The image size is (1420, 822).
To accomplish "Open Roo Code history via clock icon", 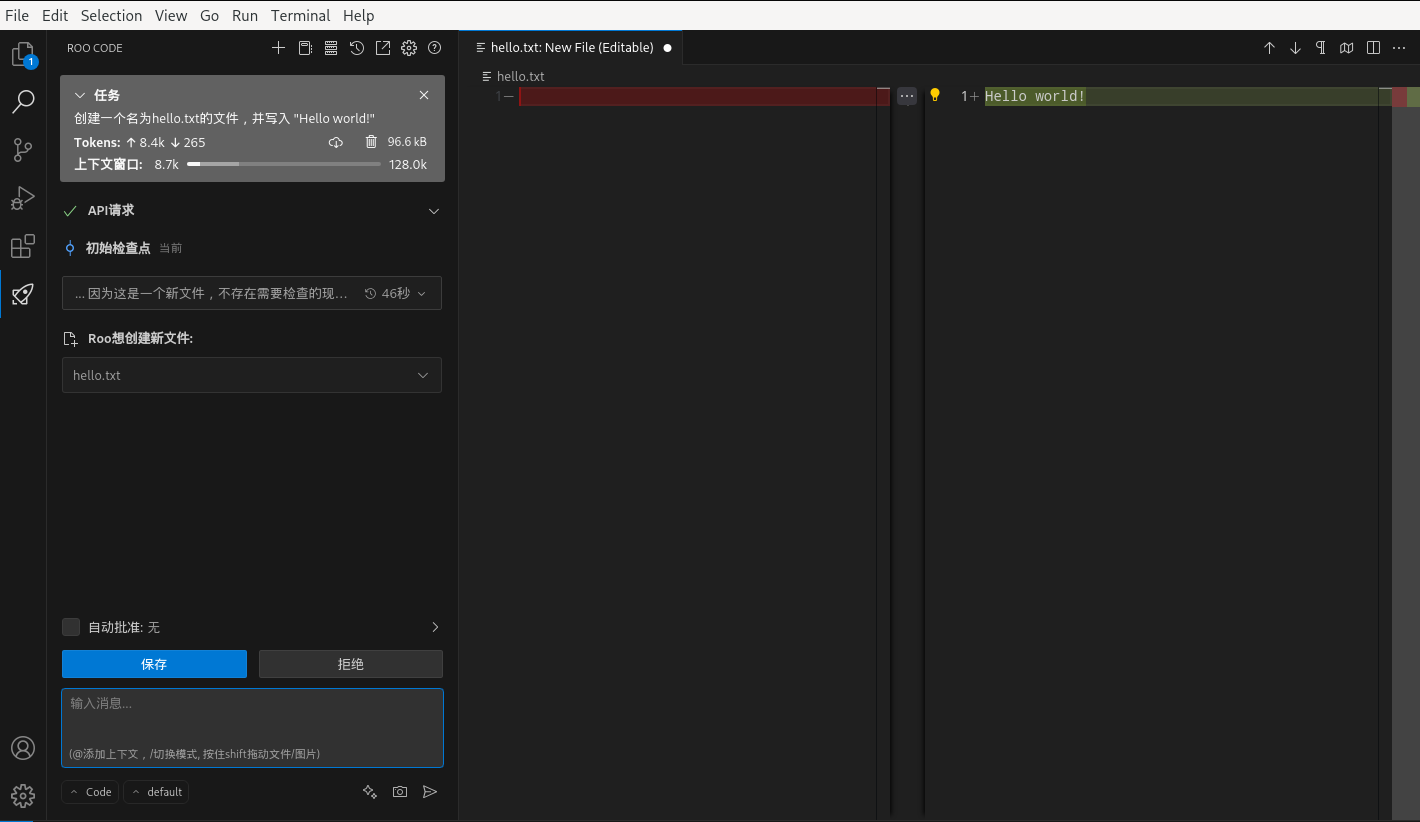I will pos(357,48).
